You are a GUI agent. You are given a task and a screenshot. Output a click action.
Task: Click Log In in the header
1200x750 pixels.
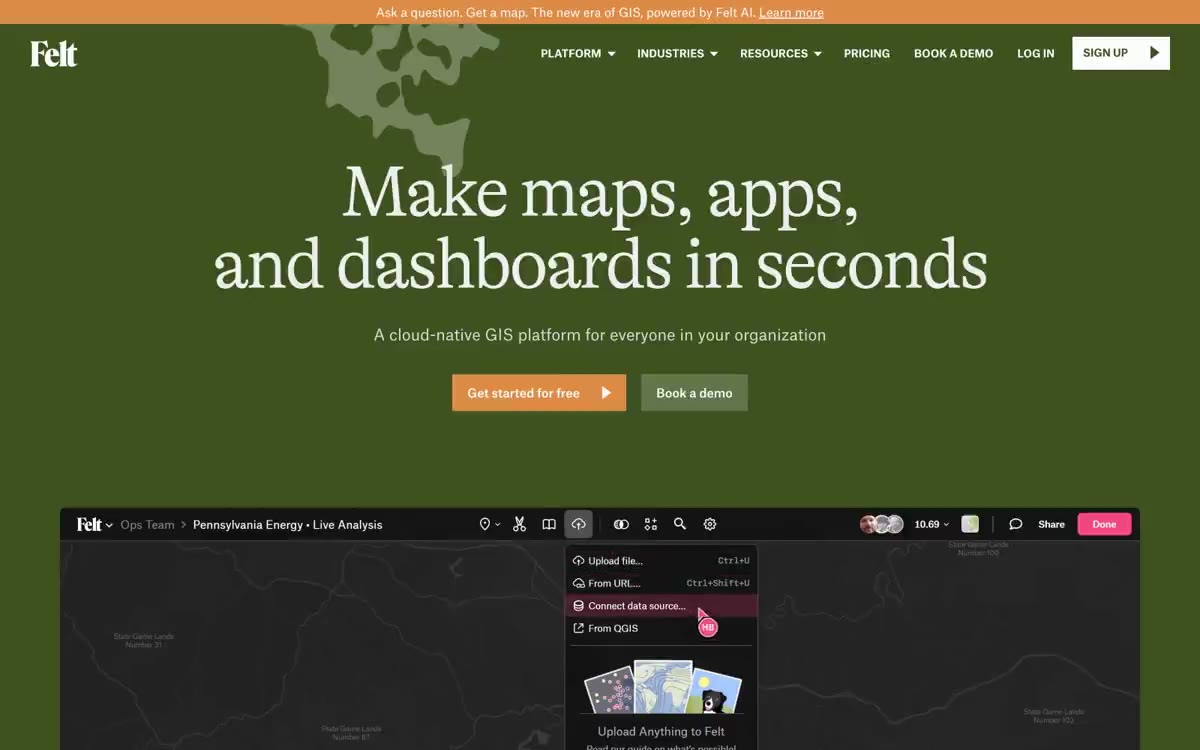pyautogui.click(x=1036, y=54)
